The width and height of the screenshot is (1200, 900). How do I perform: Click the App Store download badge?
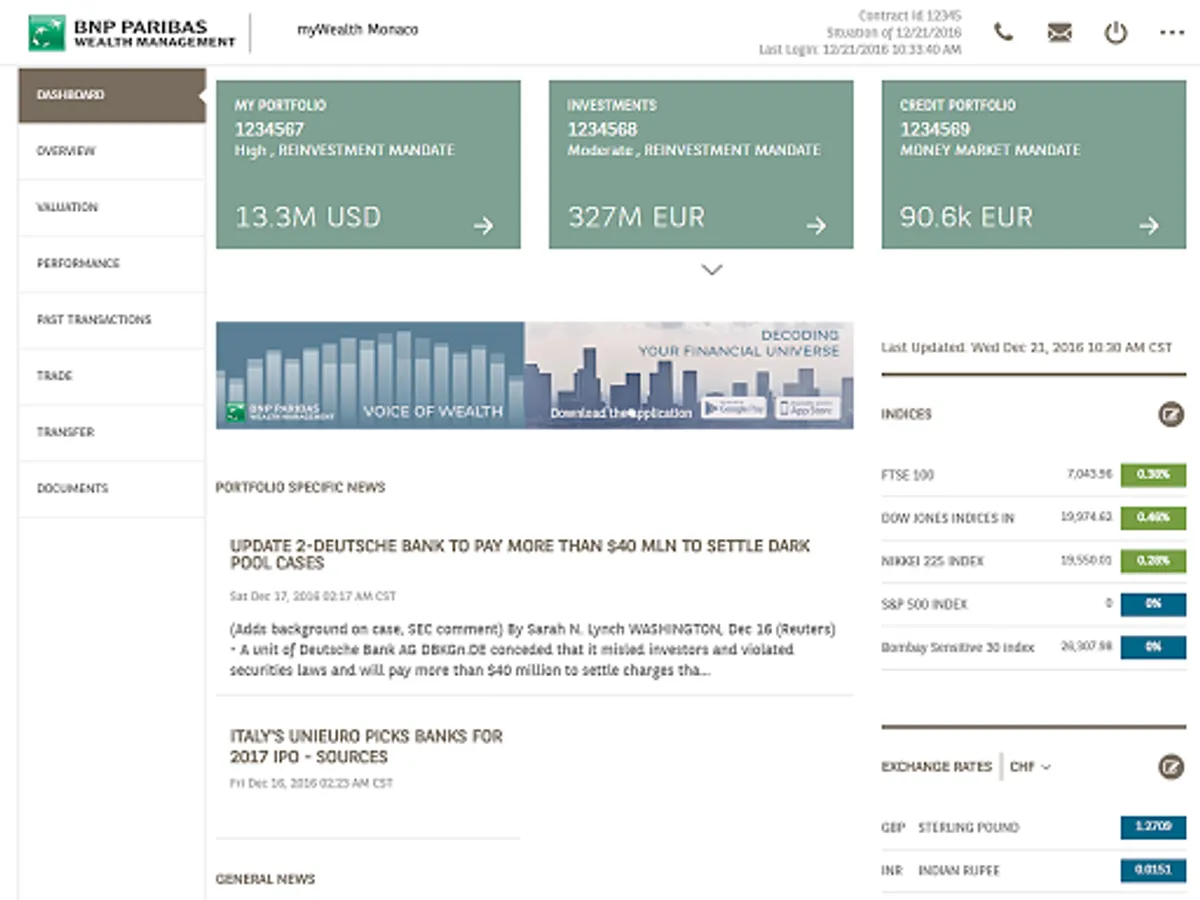click(x=808, y=408)
